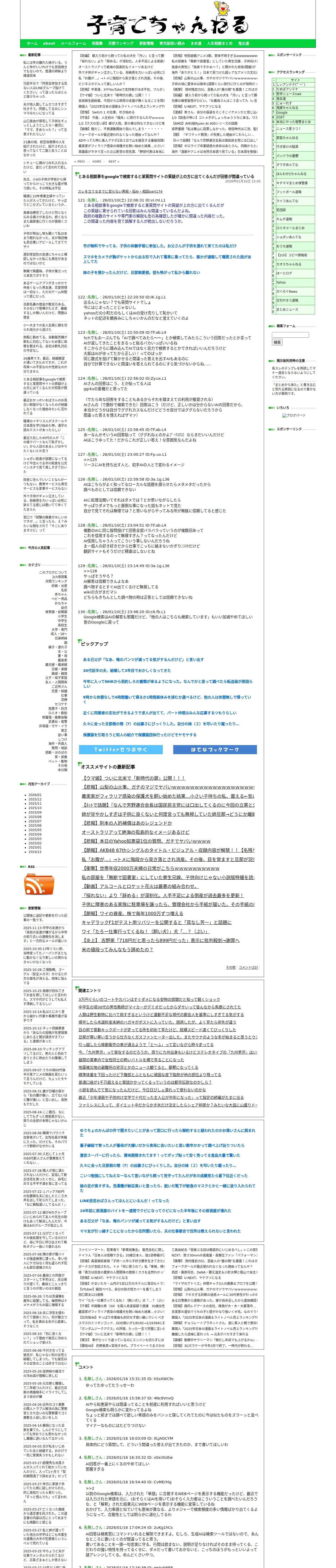Image resolution: width=336 pixels, height=1568 pixels.
Task: Visit まめ速 from nav bar
Action: (x=196, y=43)
